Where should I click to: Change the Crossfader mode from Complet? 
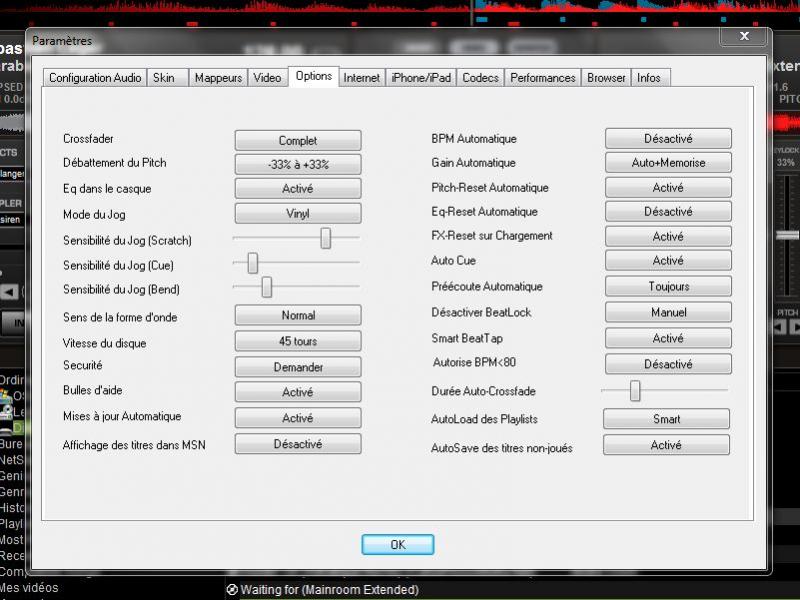pos(298,140)
